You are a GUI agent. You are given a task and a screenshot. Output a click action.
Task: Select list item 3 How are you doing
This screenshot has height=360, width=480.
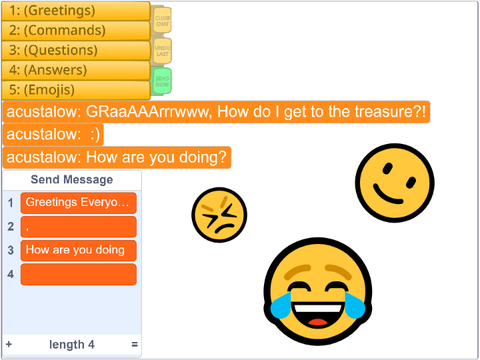(79, 250)
